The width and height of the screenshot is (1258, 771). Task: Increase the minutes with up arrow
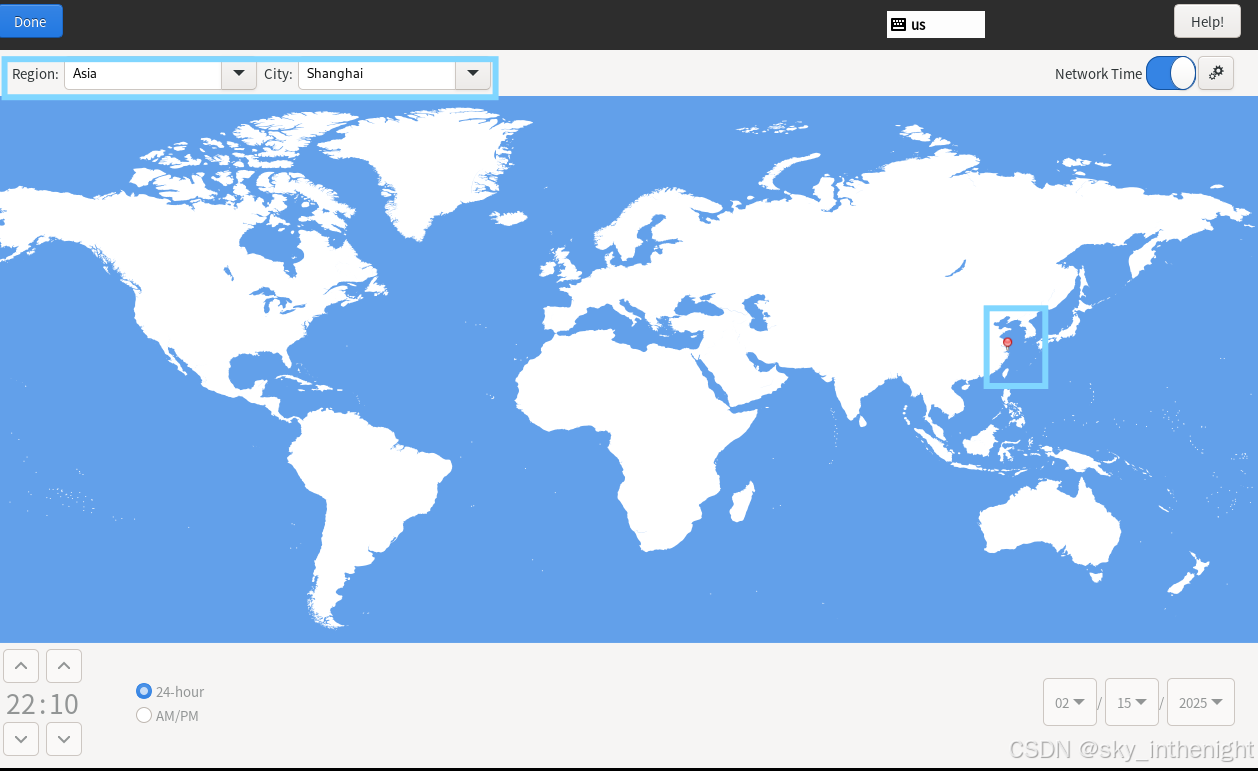(64, 666)
